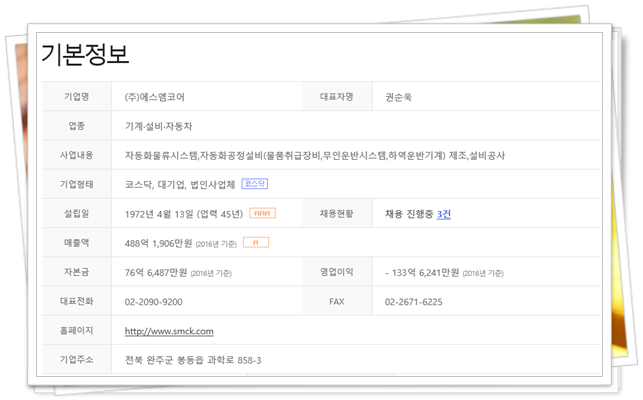Viewport: 643px width, 400px height.
Task: Select the fax number 02-2671-6225
Action: pyautogui.click(x=413, y=302)
